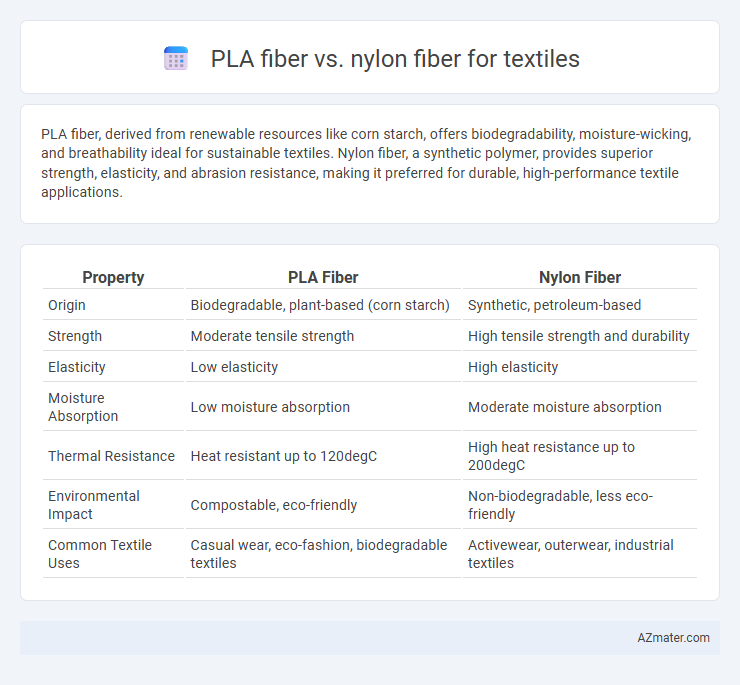Click 'Moderate tensile strength' cell
Viewport: 740px width, 685px height.
pos(272,336)
